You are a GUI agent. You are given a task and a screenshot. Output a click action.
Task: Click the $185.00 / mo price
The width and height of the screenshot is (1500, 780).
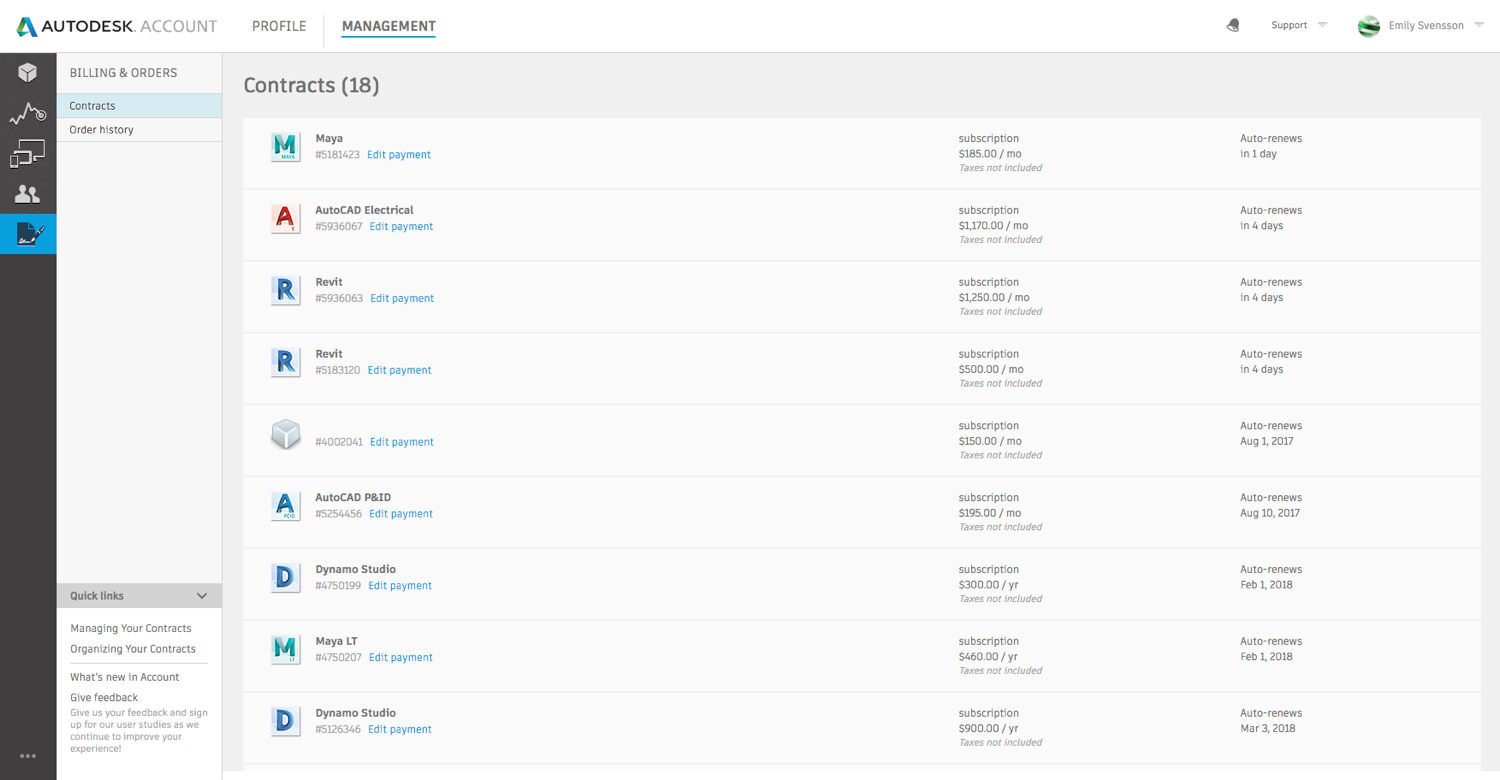point(990,154)
